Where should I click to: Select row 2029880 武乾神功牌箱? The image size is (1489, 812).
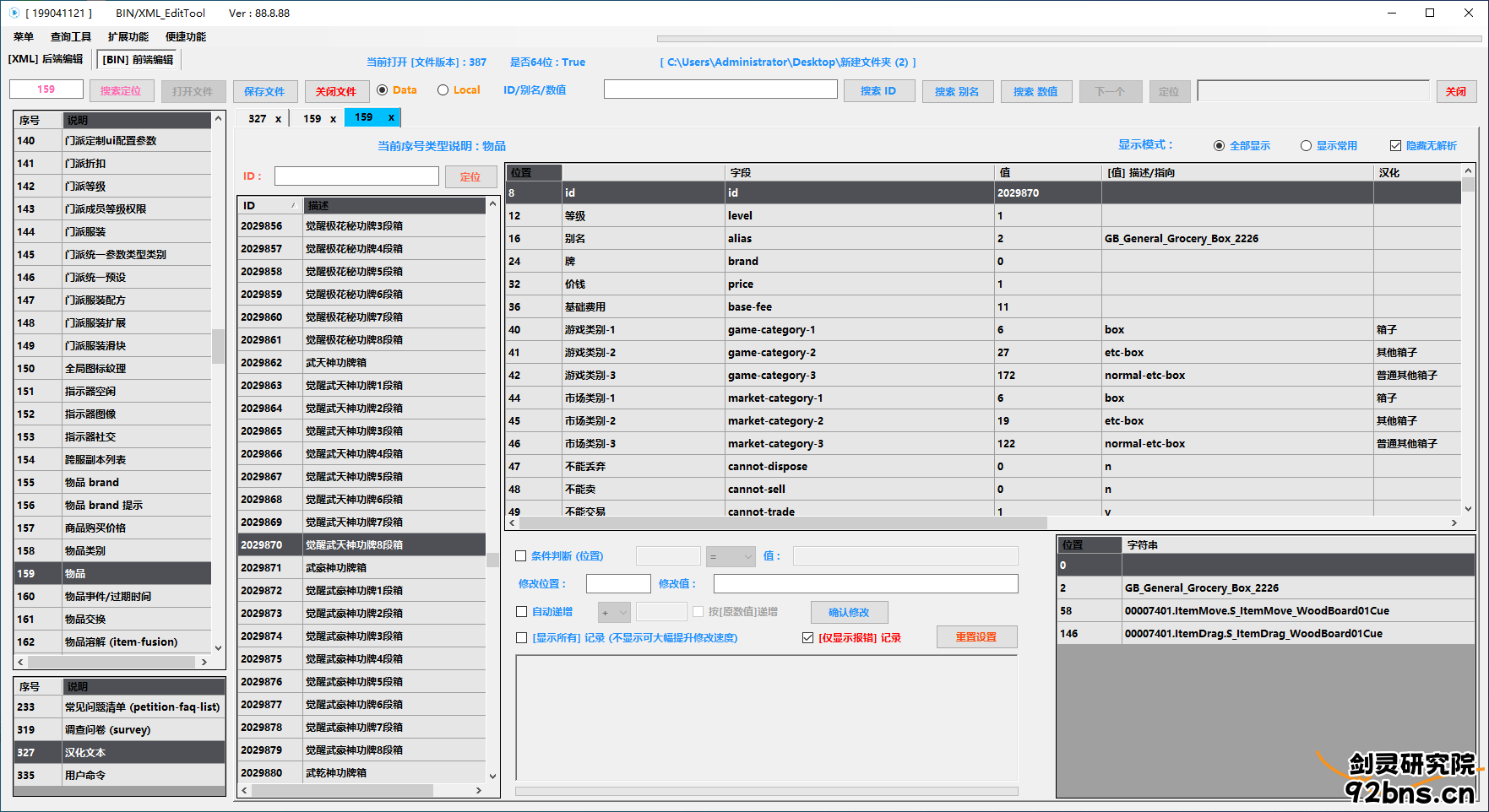click(x=361, y=773)
